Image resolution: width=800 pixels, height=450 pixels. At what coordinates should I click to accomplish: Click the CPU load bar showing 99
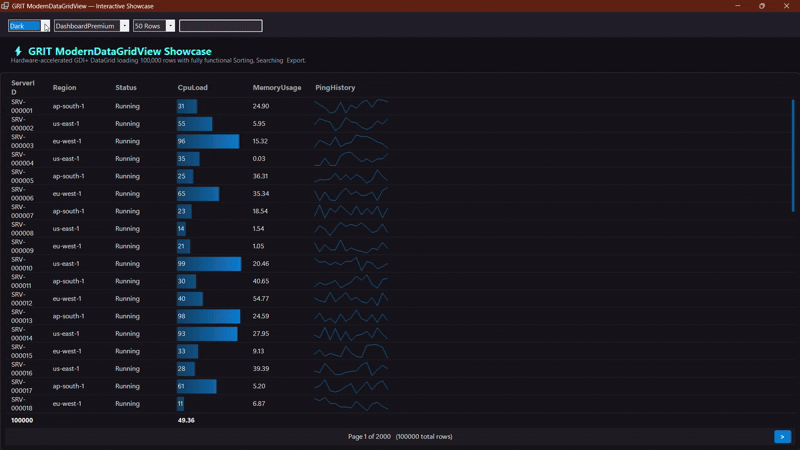(209, 264)
